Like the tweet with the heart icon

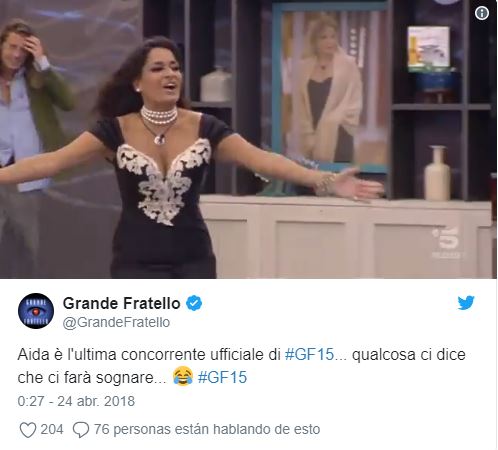tap(28, 430)
